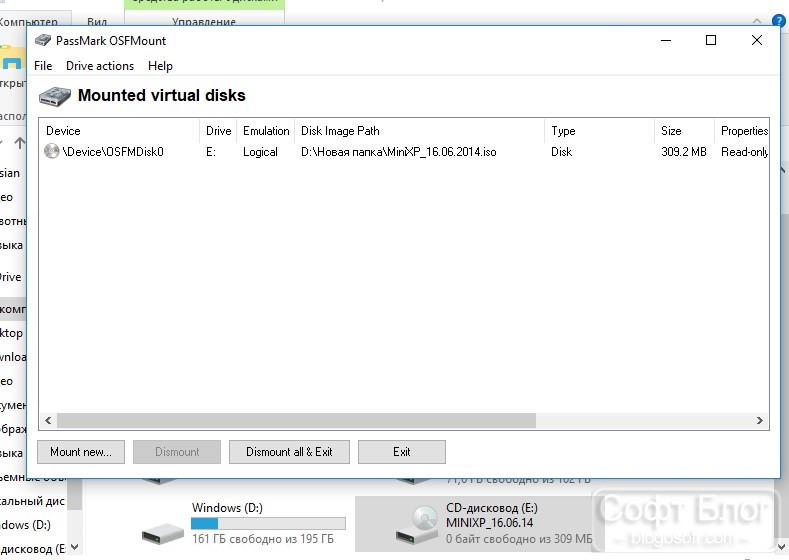This screenshot has width=789, height=560.
Task: Click the horizontal scrollbar thumb
Action: (x=296, y=420)
